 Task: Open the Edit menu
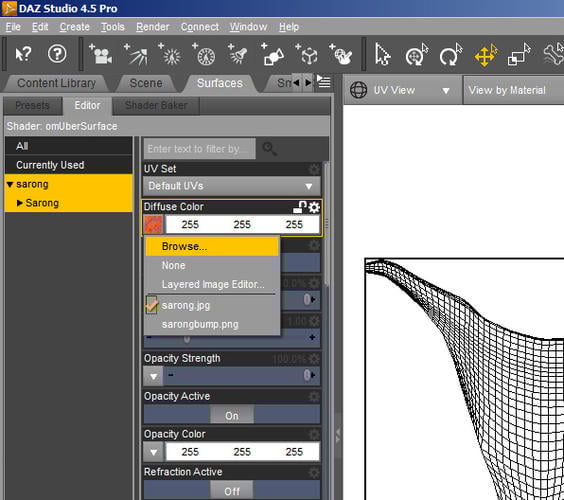coord(40,27)
